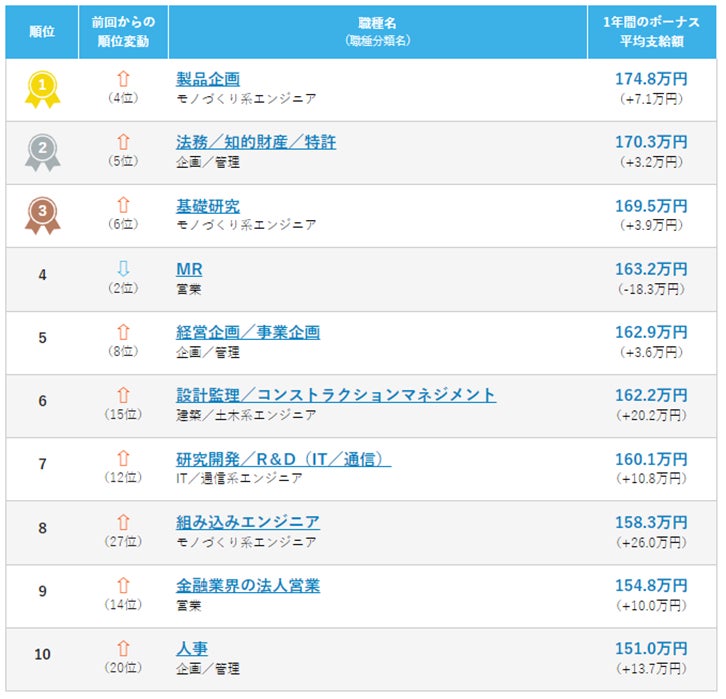726x699 pixels.
Task: Open the 人事 job link
Action: (x=192, y=648)
